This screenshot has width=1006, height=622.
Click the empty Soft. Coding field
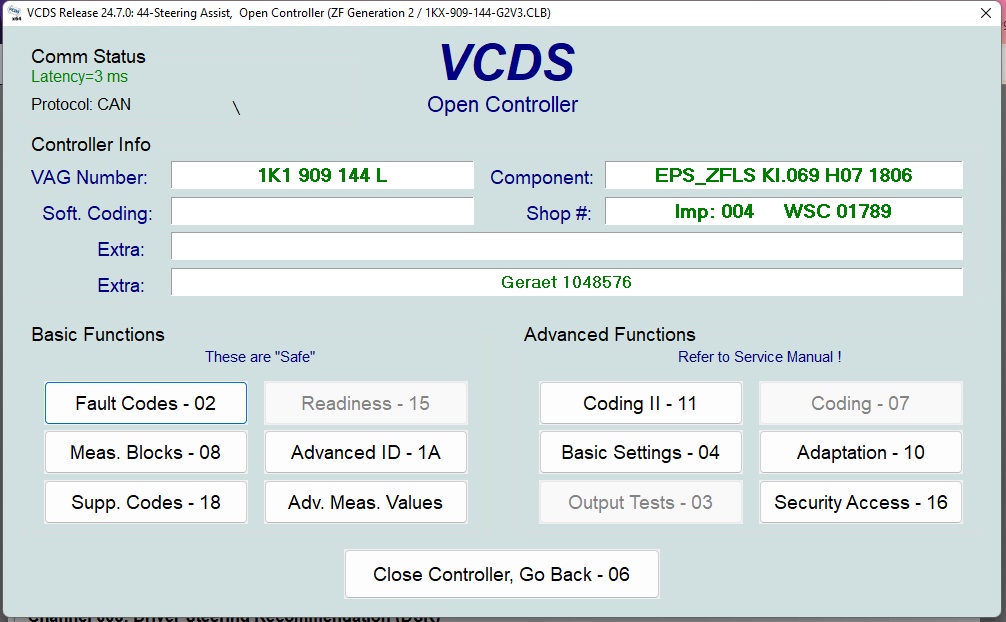(x=322, y=211)
